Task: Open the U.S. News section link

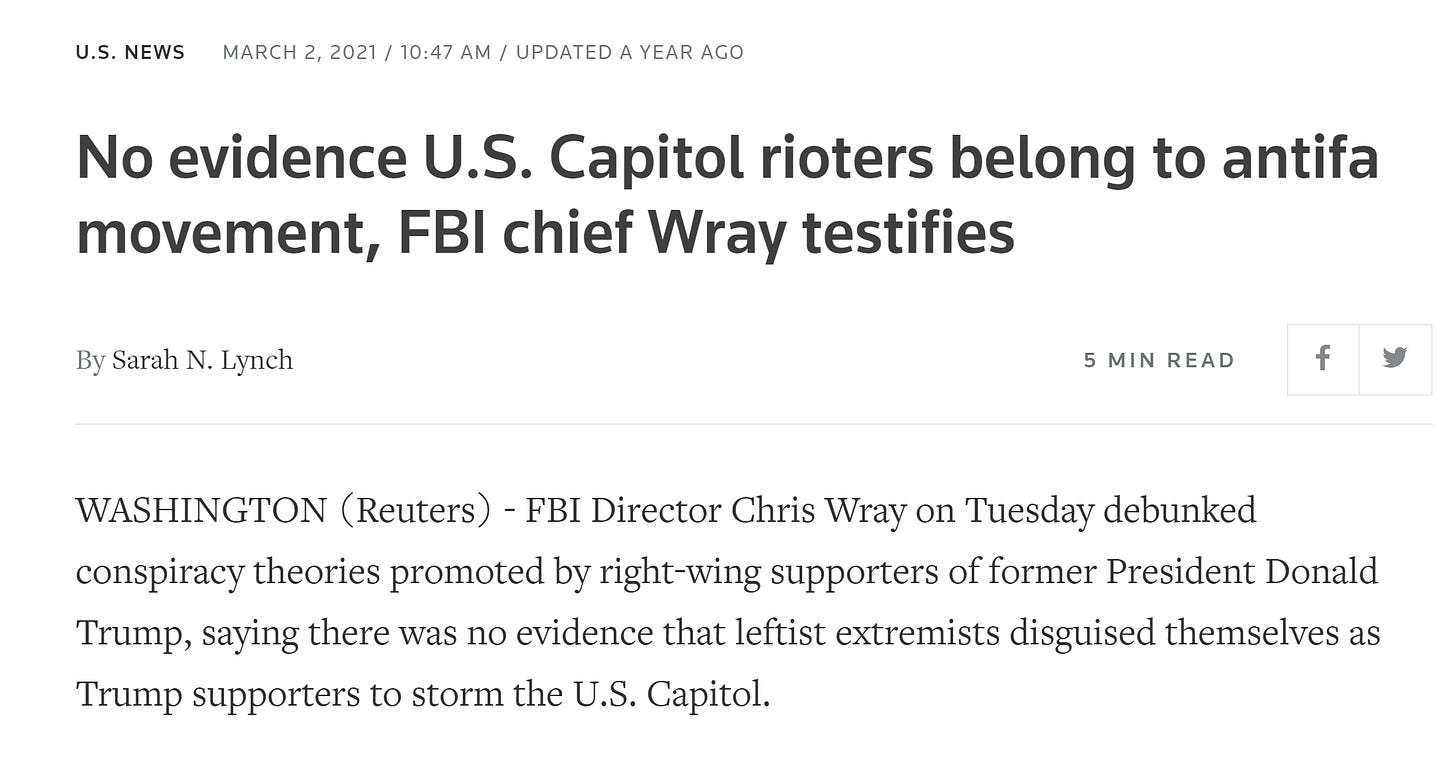Action: tap(130, 52)
